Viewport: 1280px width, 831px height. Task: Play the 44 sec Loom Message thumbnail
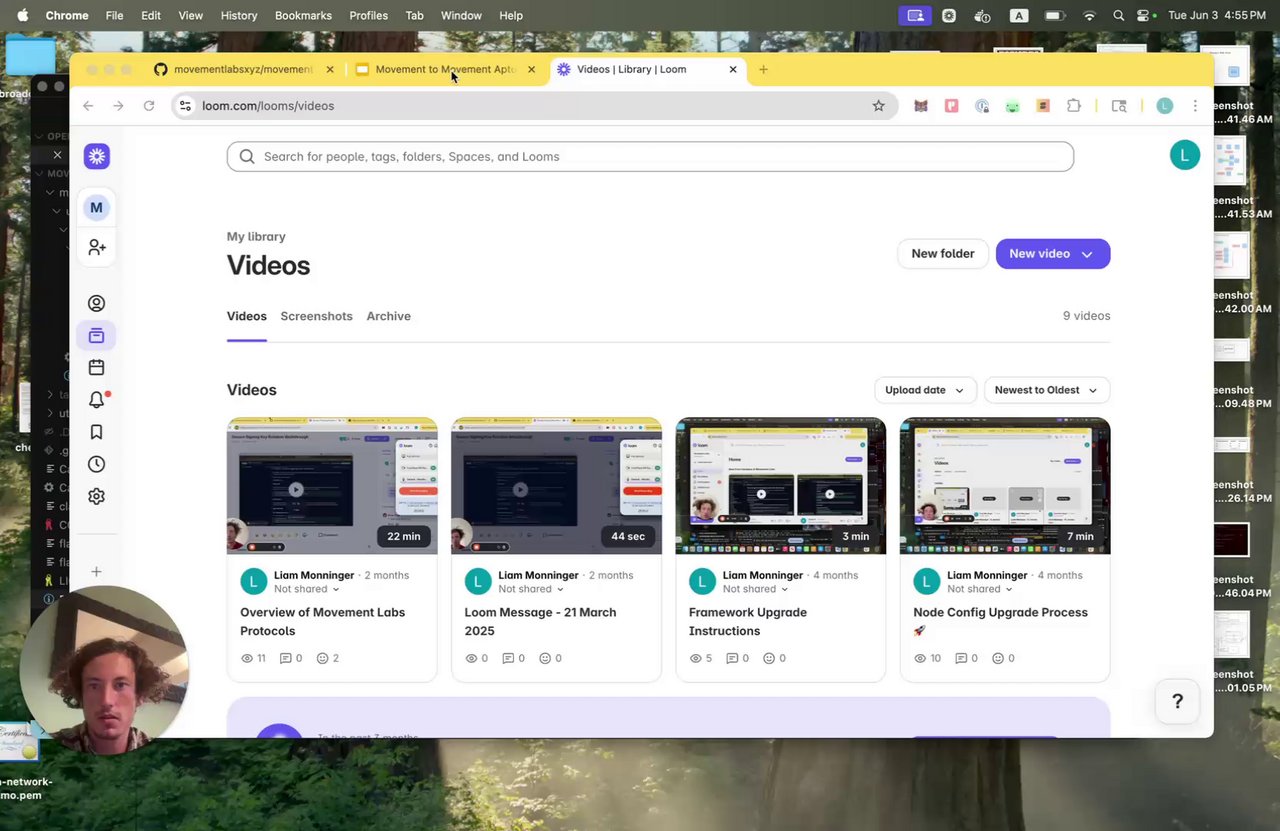(x=556, y=486)
